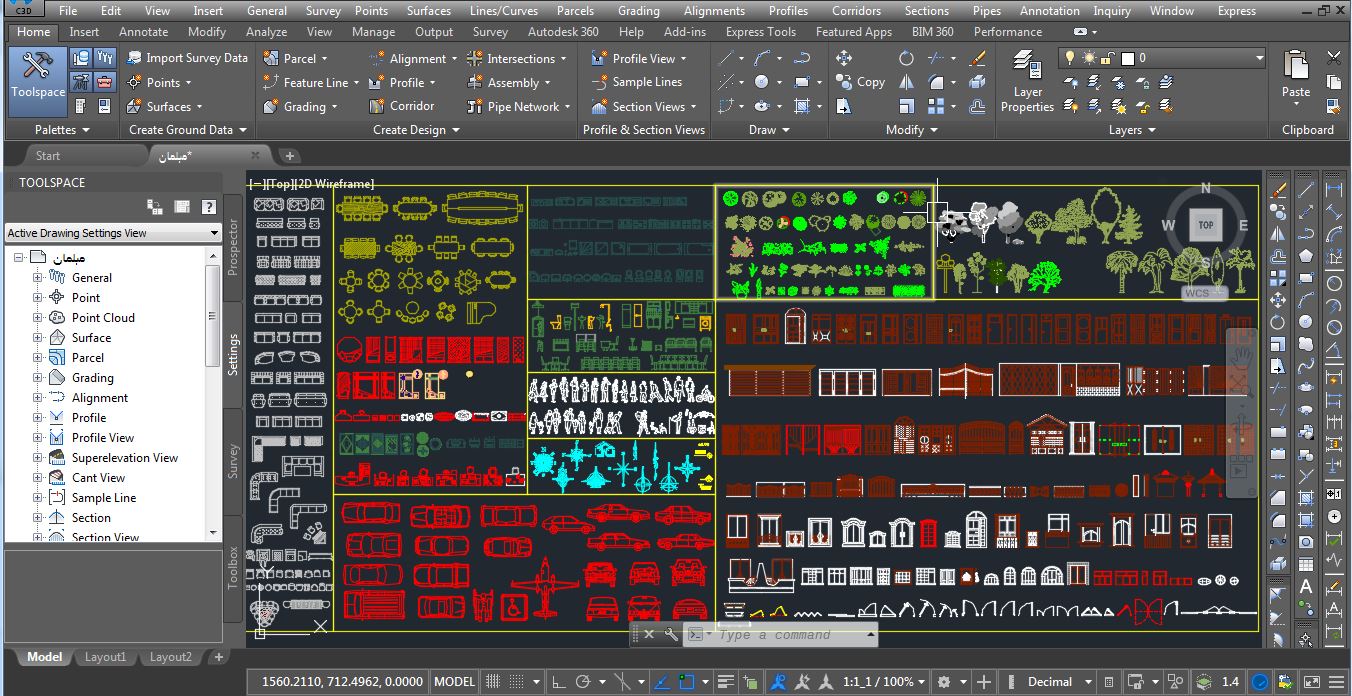
Task: Select the Corridor tool in Create Design
Action: (401, 106)
